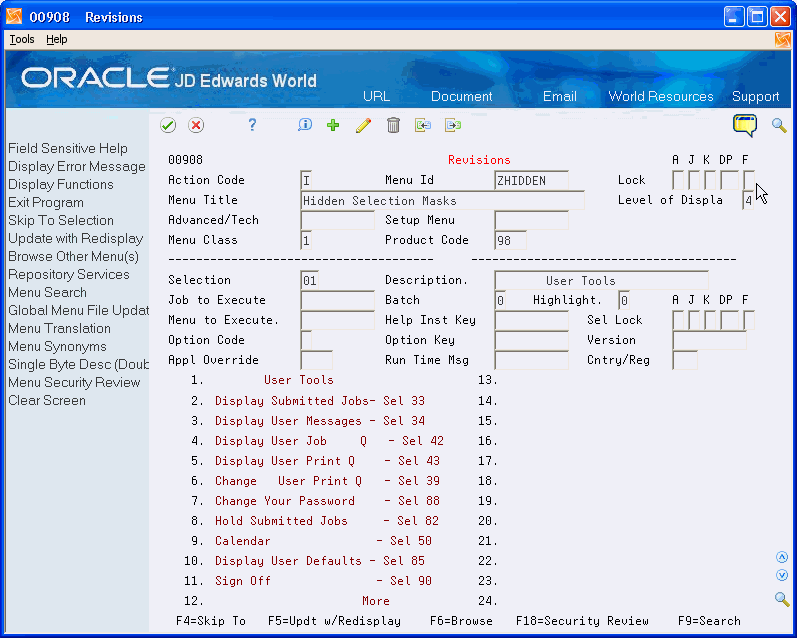
Task: Select Exit Program
Action: pyautogui.click(x=46, y=203)
